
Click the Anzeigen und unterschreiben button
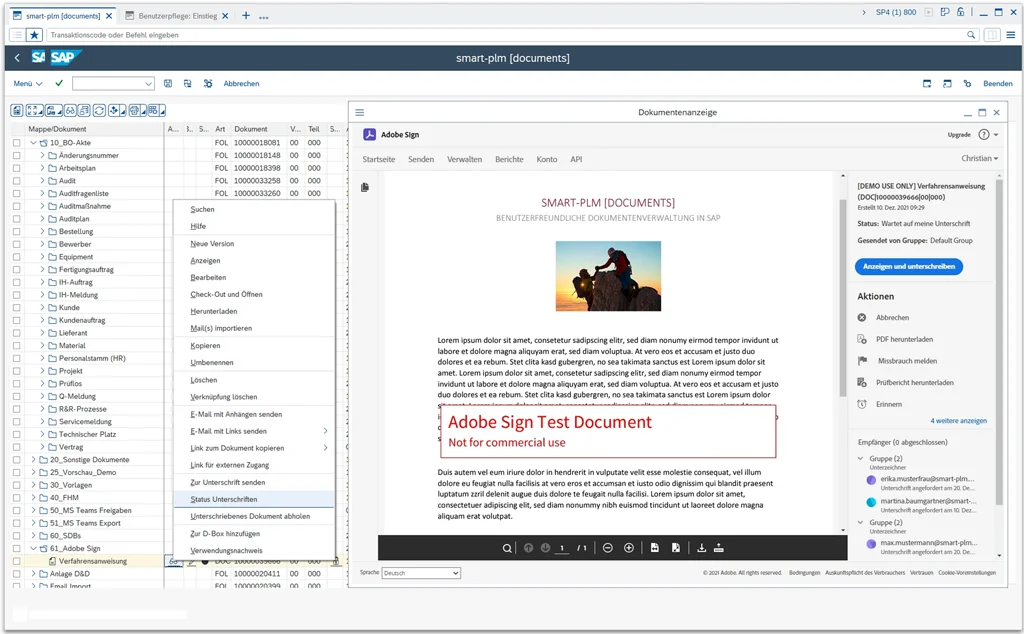[908, 266]
